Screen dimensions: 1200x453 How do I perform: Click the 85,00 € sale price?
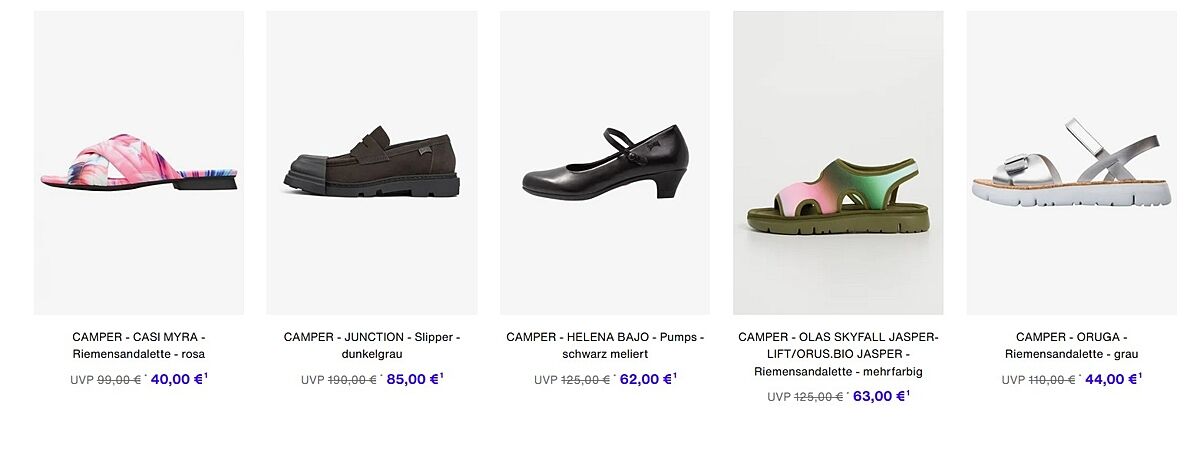(412, 379)
